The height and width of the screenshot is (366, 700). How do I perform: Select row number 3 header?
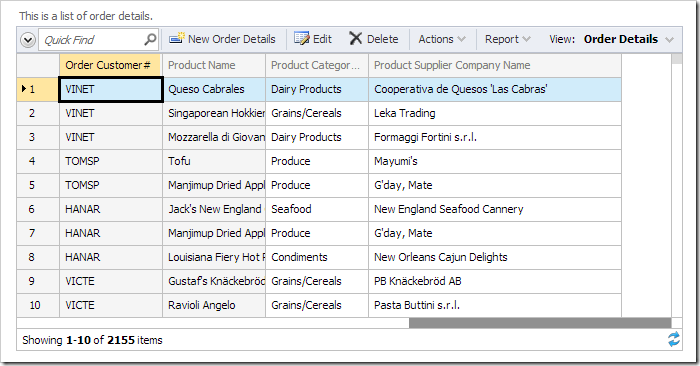click(38, 137)
